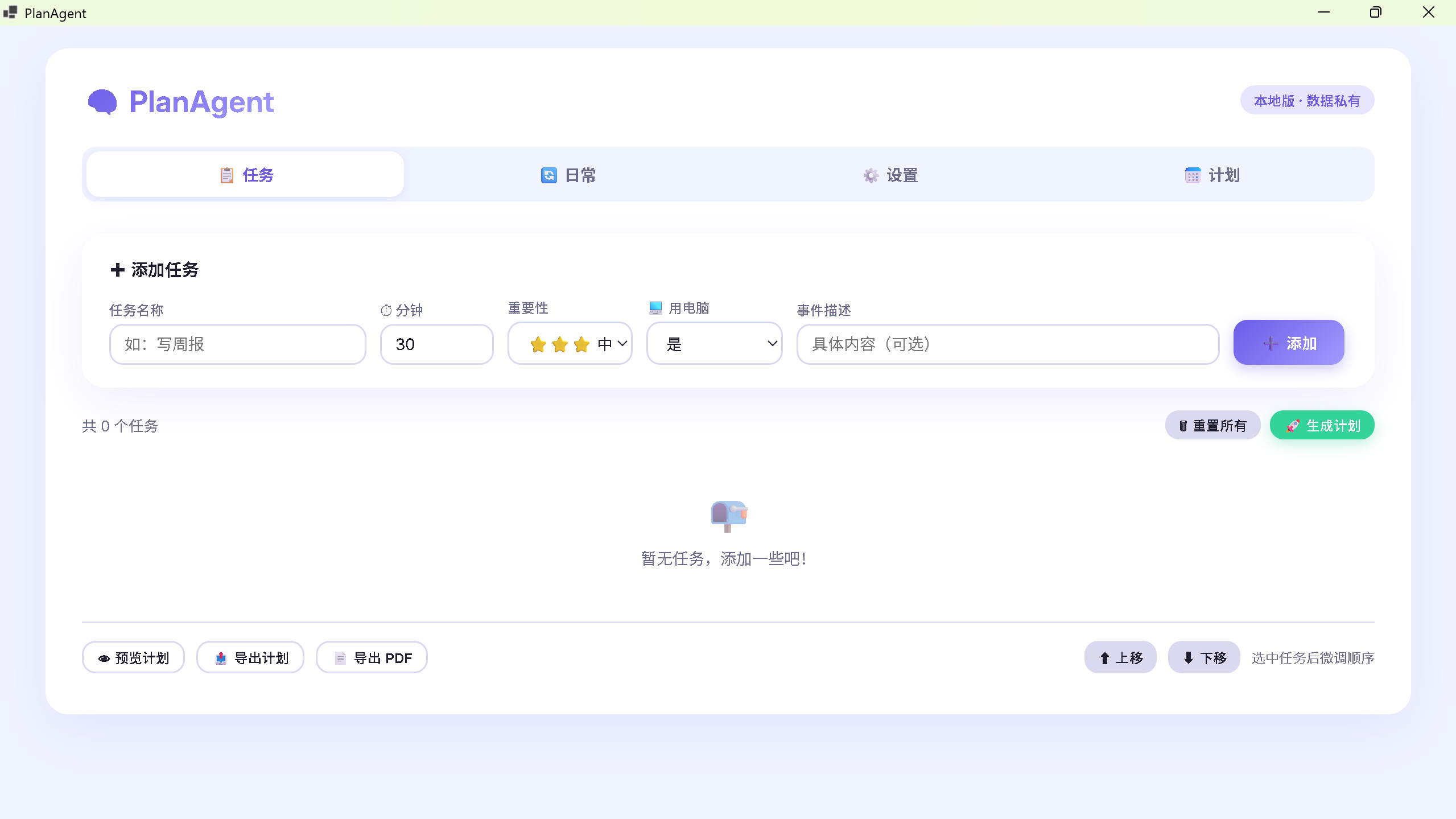Click the 预览计划 button

point(133,657)
